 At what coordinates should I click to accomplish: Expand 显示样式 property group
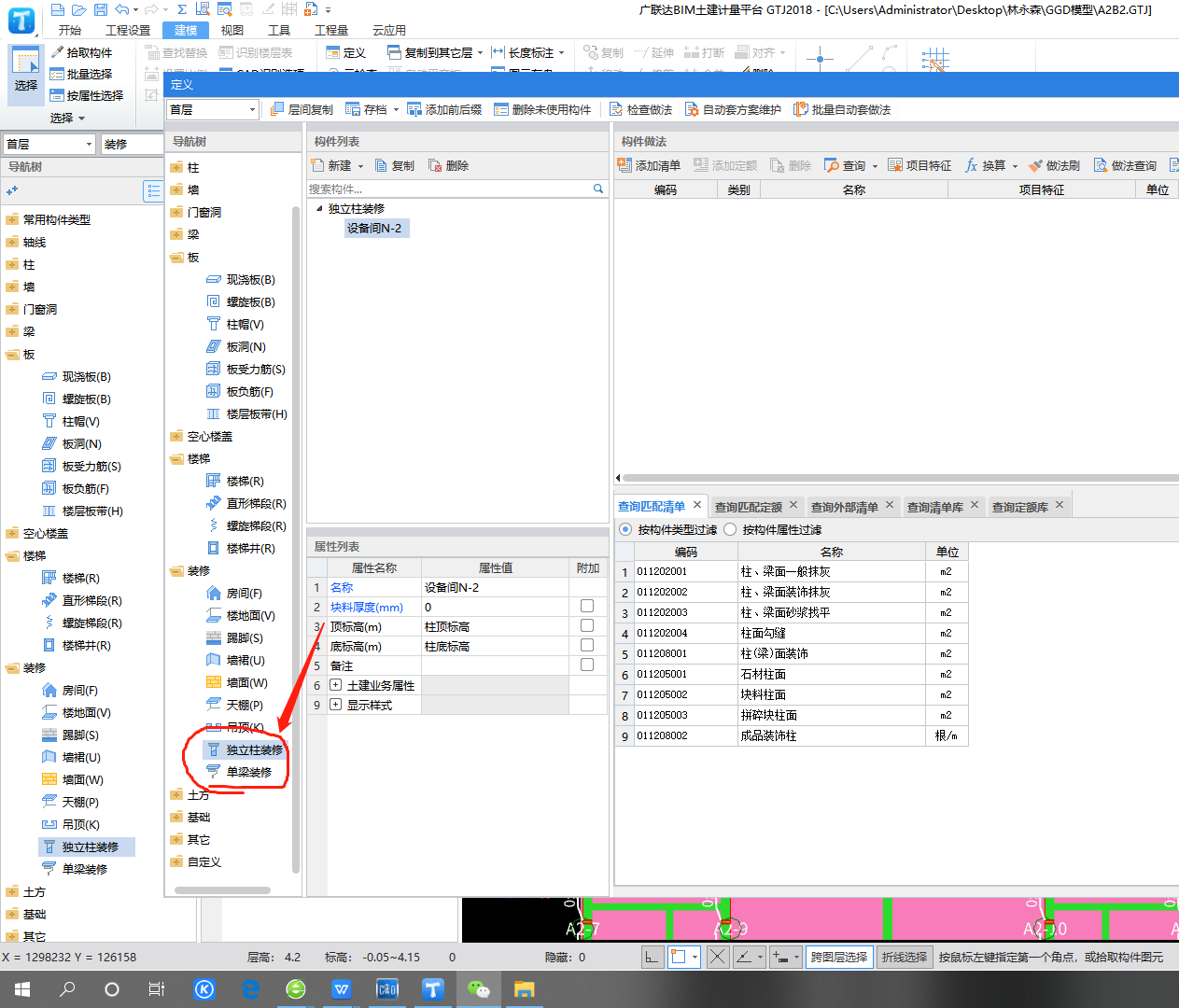[x=336, y=705]
